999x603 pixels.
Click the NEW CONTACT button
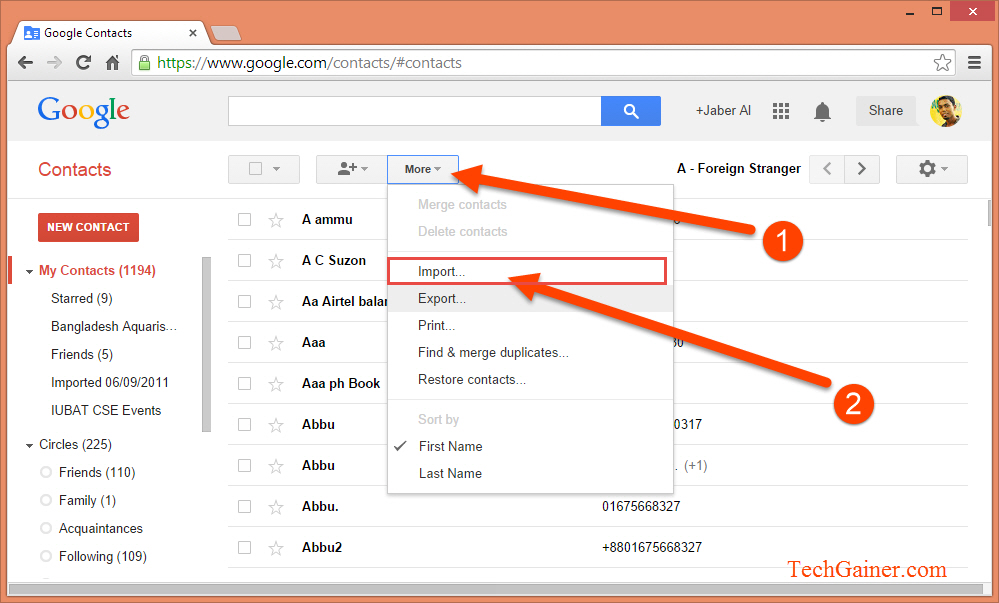(x=87, y=227)
